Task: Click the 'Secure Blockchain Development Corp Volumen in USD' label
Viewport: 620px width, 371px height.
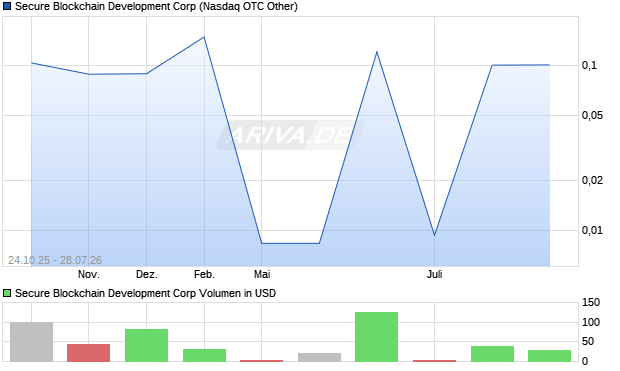Action: (145, 293)
